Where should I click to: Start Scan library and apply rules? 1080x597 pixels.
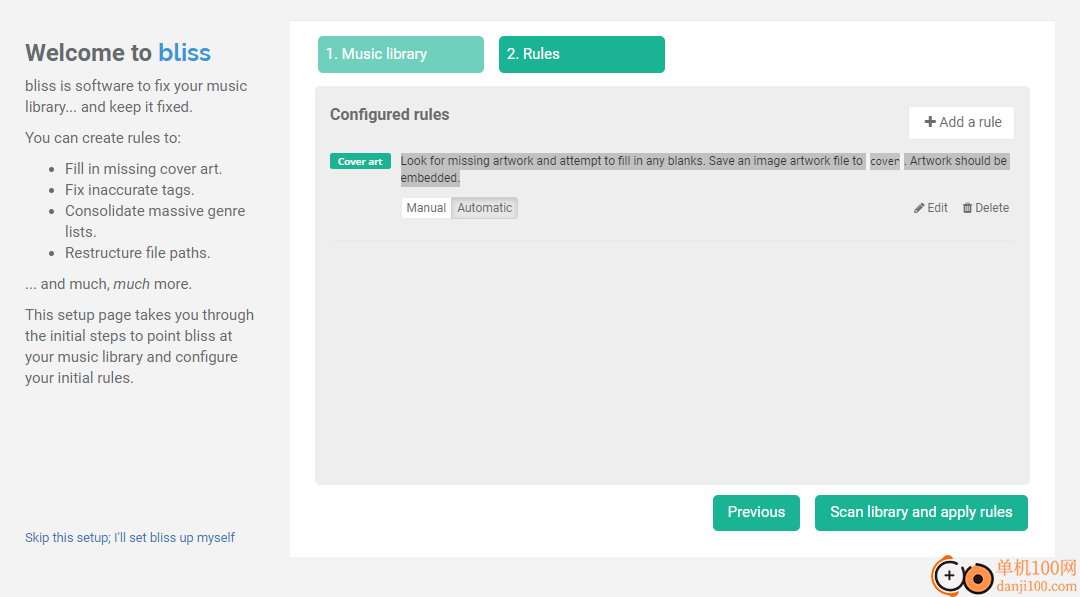click(921, 513)
